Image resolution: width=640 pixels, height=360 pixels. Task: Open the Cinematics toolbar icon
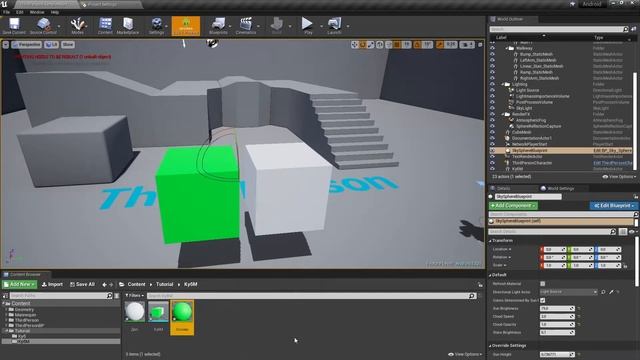[x=246, y=26]
